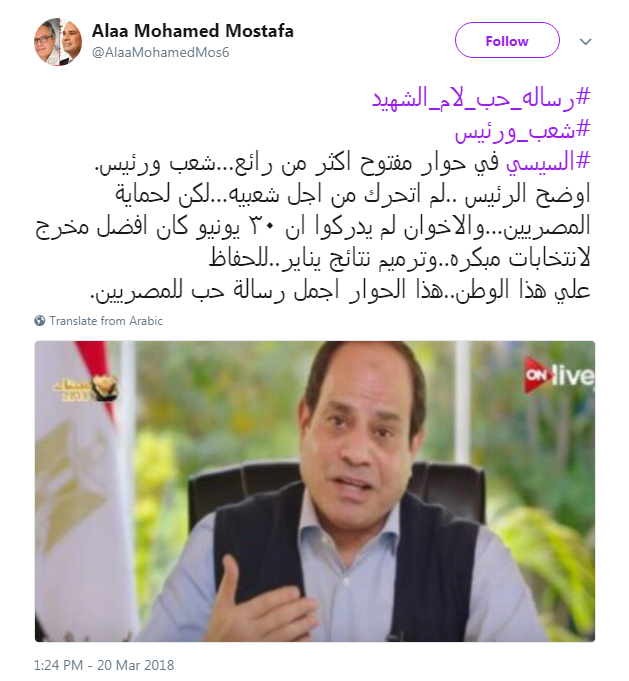This screenshot has width=629, height=681.
Task: Open hashtag شعب_ورئيس
Action: tap(523, 130)
